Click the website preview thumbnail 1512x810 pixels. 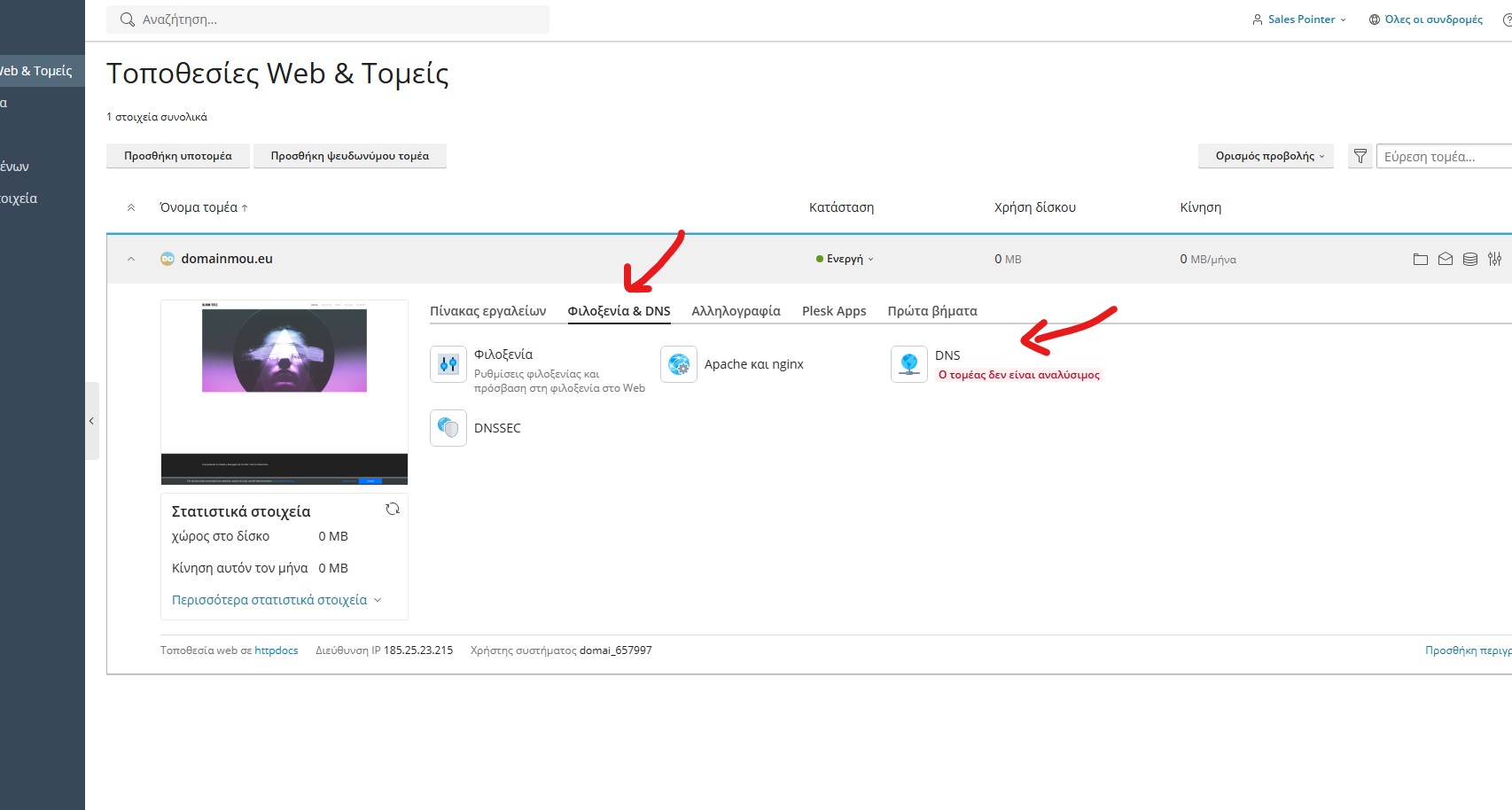(x=284, y=392)
